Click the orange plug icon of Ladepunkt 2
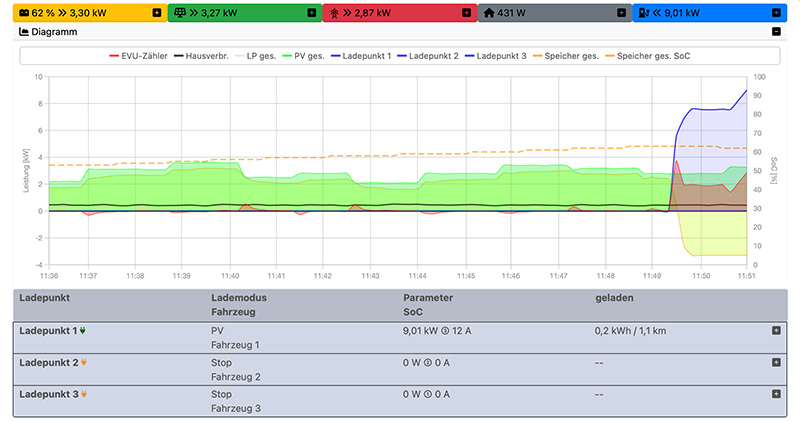Viewport: 800px width, 422px height. tap(84, 363)
